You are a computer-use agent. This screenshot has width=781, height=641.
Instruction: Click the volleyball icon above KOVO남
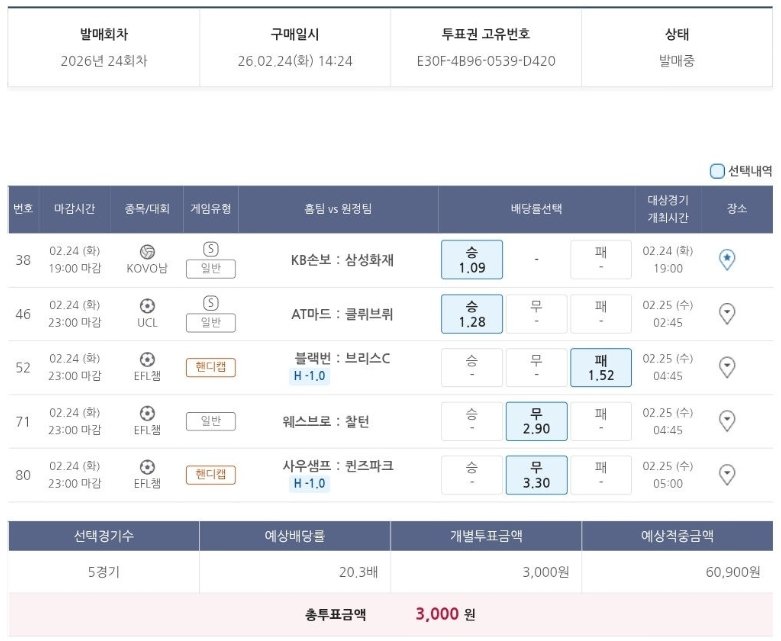147,251
